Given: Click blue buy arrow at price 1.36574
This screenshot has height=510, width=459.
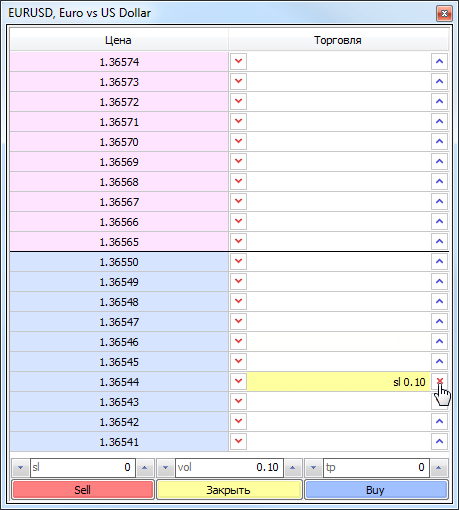Looking at the screenshot, I should tap(439, 61).
